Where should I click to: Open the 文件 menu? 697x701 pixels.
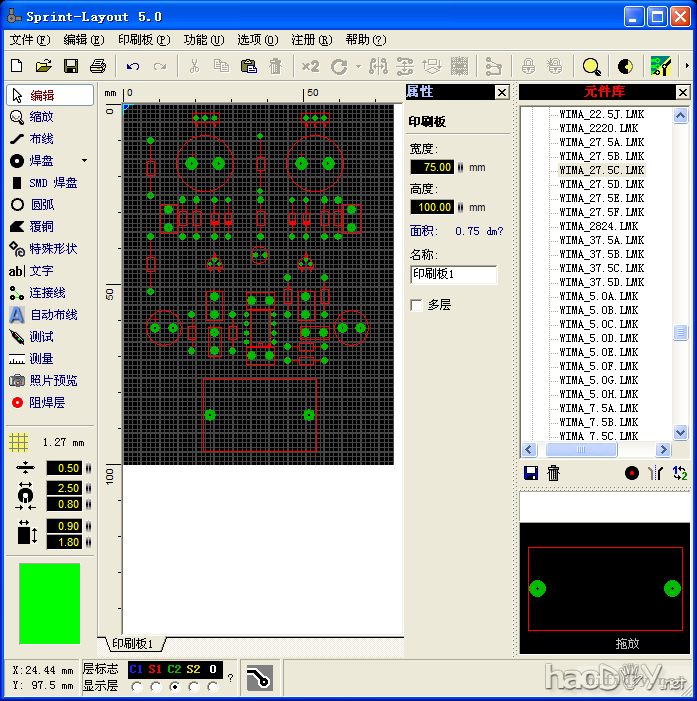pyautogui.click(x=29, y=40)
